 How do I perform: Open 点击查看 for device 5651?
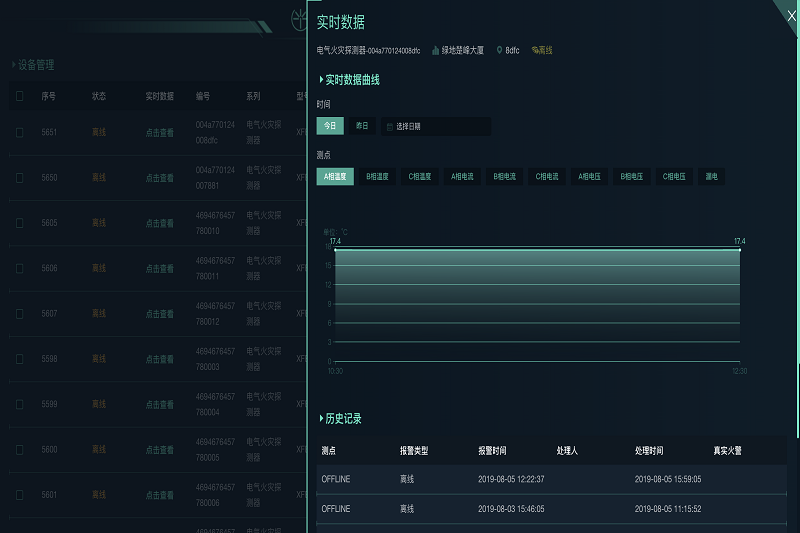point(160,133)
